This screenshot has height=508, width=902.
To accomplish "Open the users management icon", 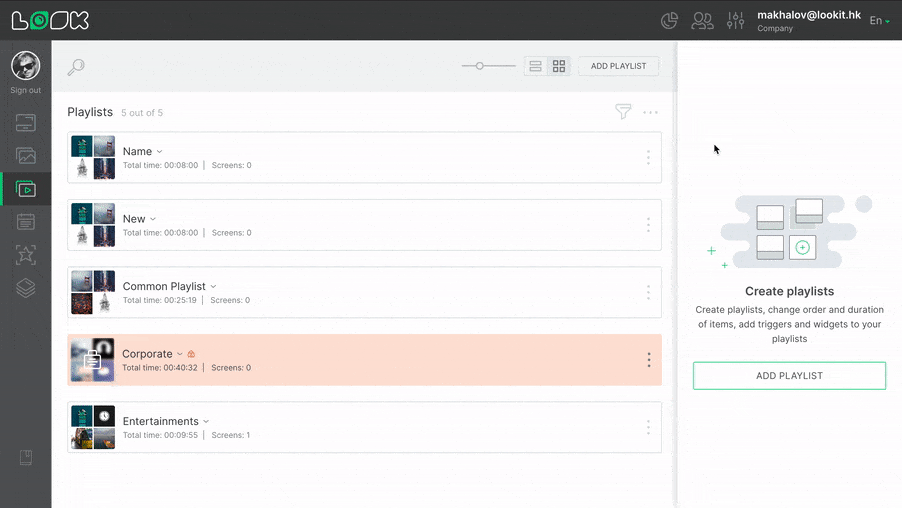I will coord(702,20).
